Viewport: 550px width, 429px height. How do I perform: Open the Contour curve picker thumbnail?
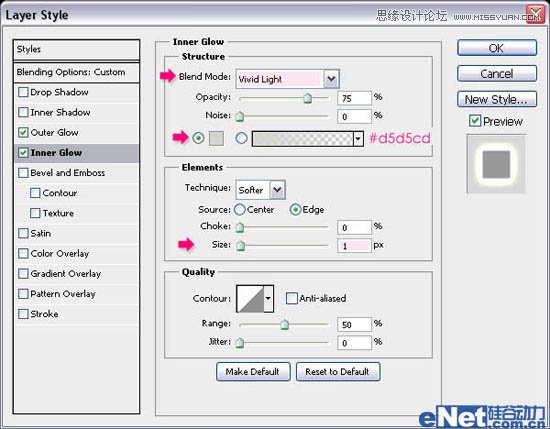point(250,299)
